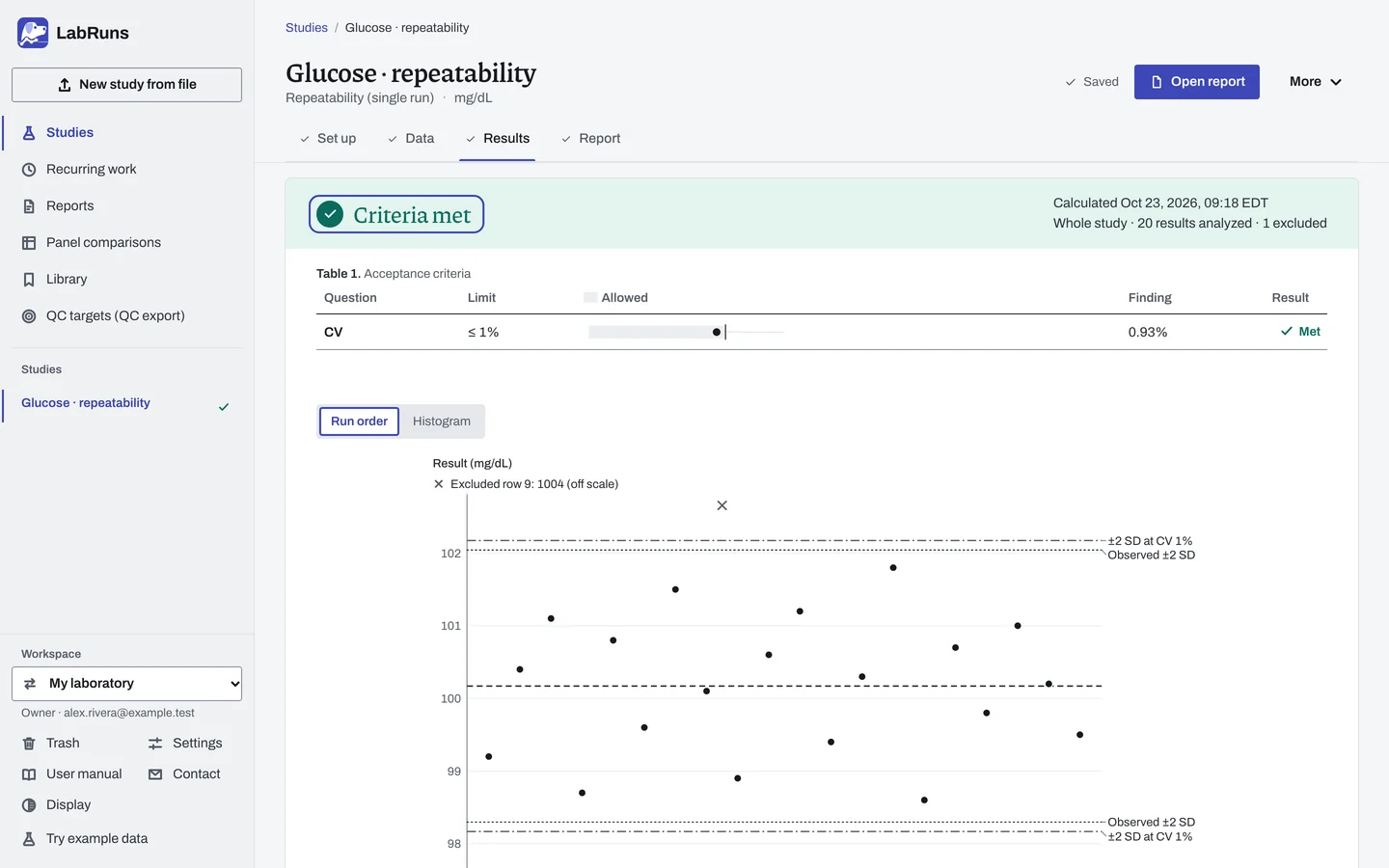Open the Report tab
The height and width of the screenshot is (868, 1389).
[x=591, y=139]
